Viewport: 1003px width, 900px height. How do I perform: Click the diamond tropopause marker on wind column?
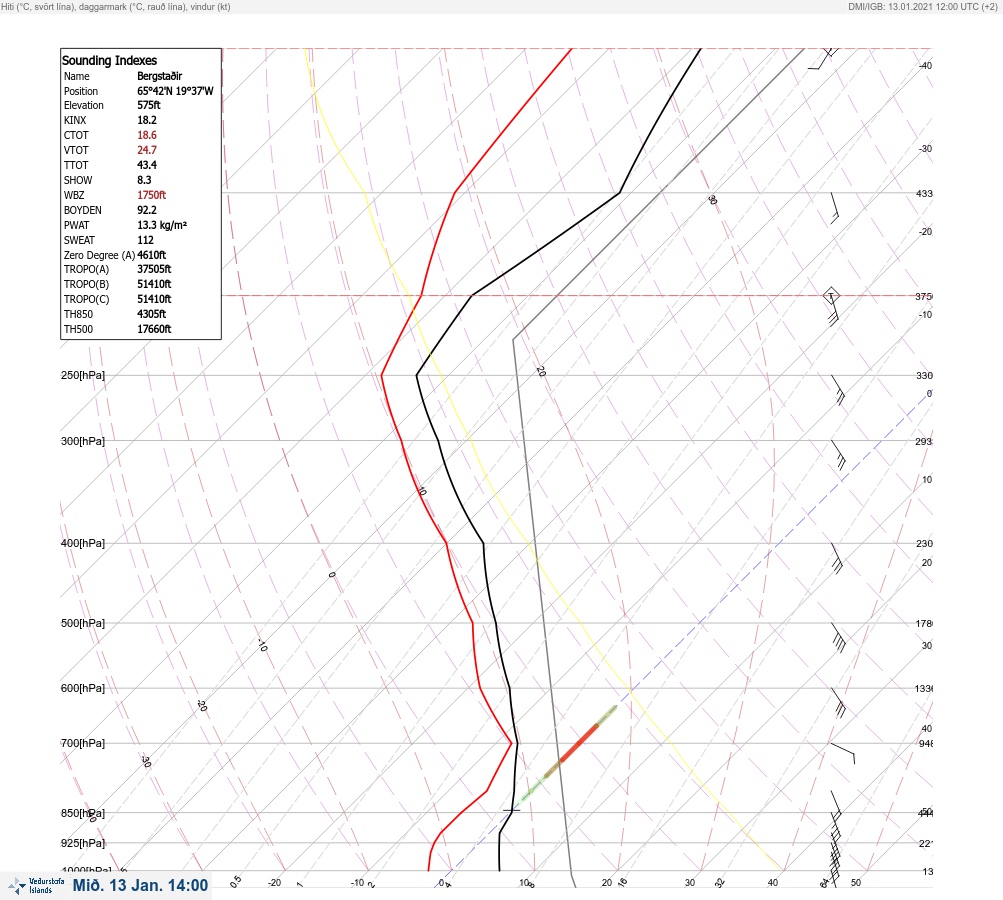831,296
